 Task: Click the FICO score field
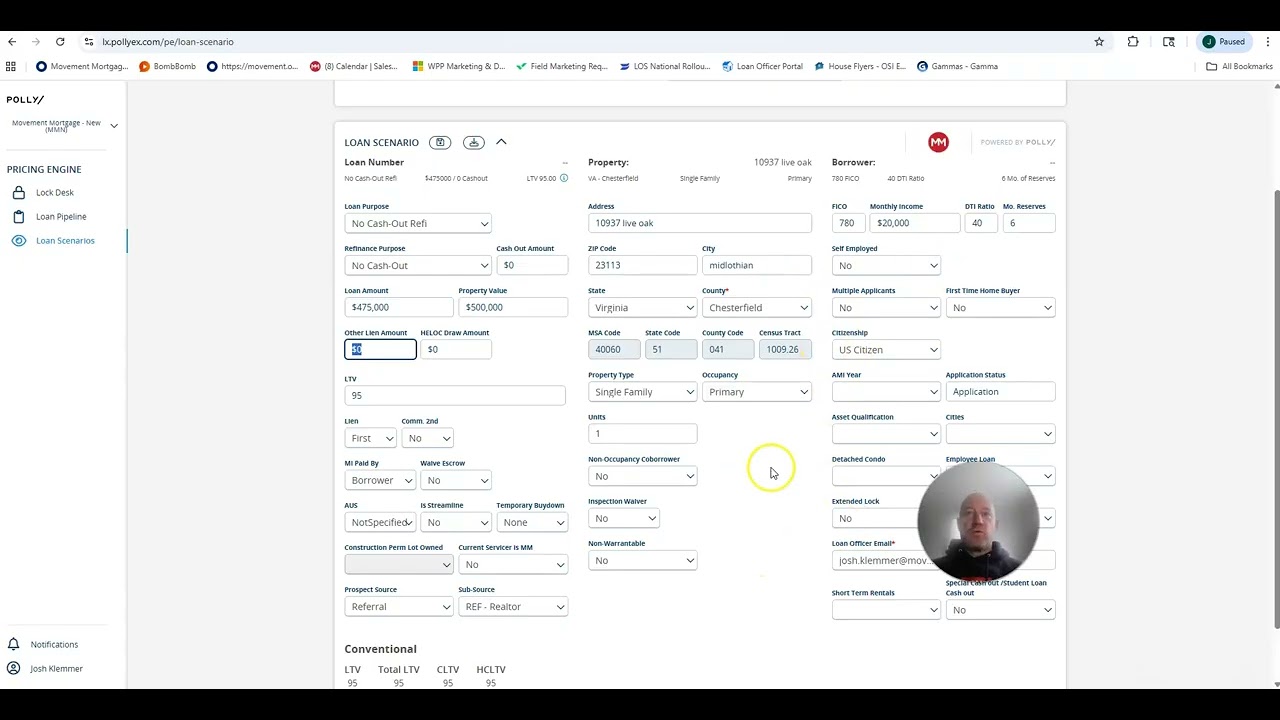tap(848, 223)
